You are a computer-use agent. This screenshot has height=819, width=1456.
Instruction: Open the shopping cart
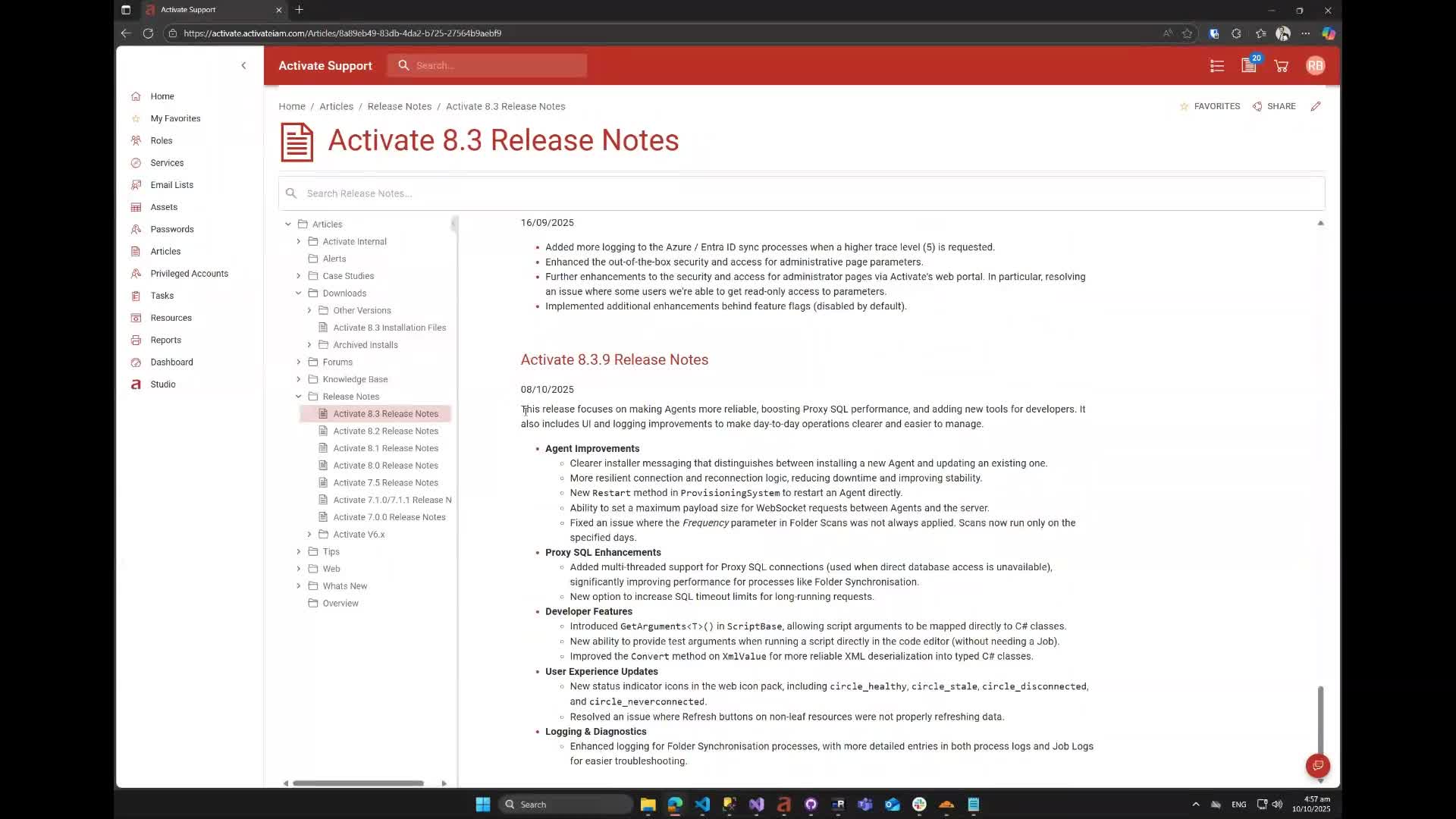1282,66
